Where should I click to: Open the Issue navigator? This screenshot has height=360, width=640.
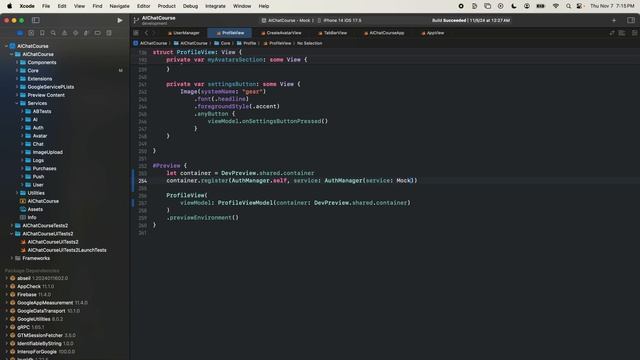(x=64, y=33)
